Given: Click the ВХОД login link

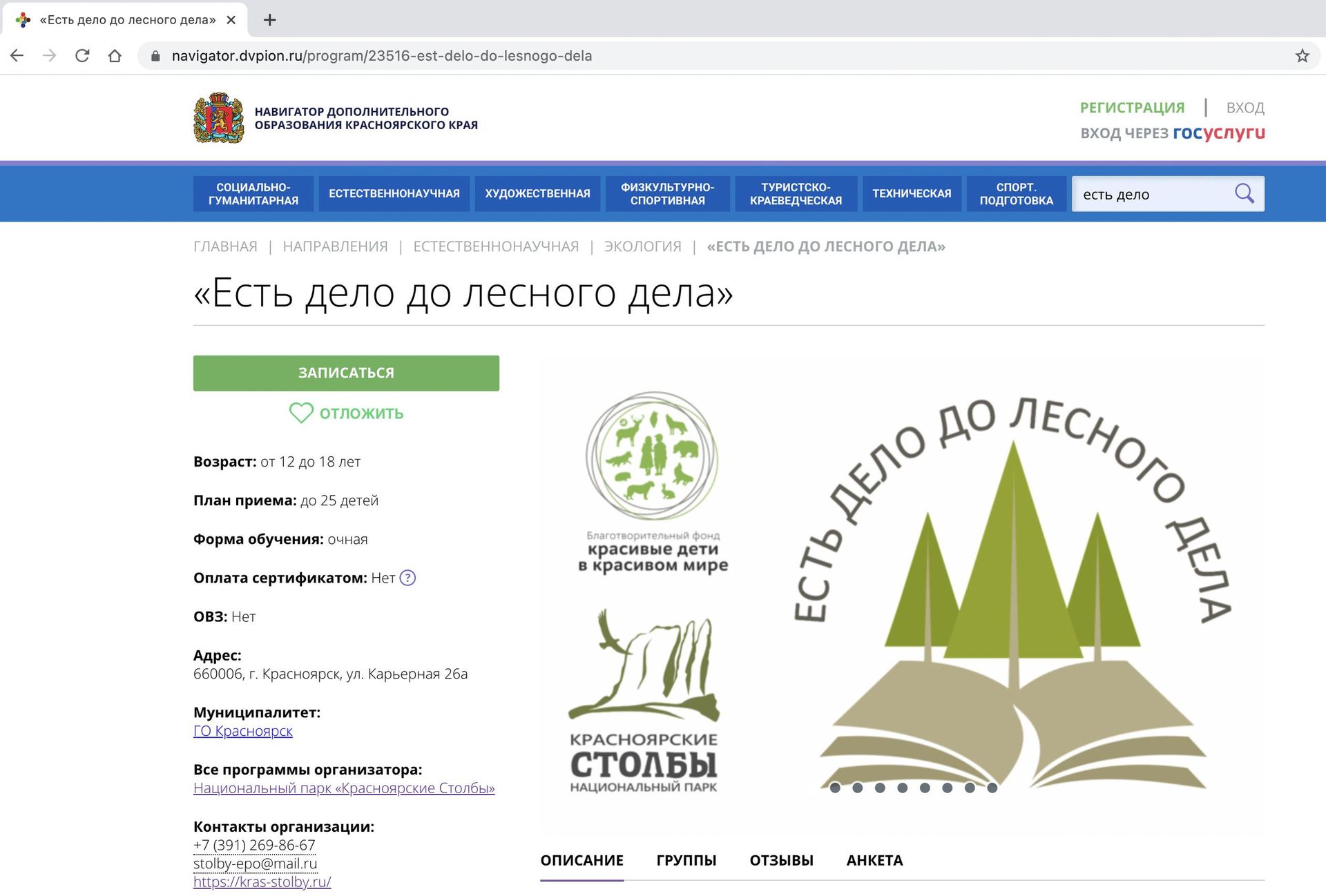Looking at the screenshot, I should point(1245,108).
